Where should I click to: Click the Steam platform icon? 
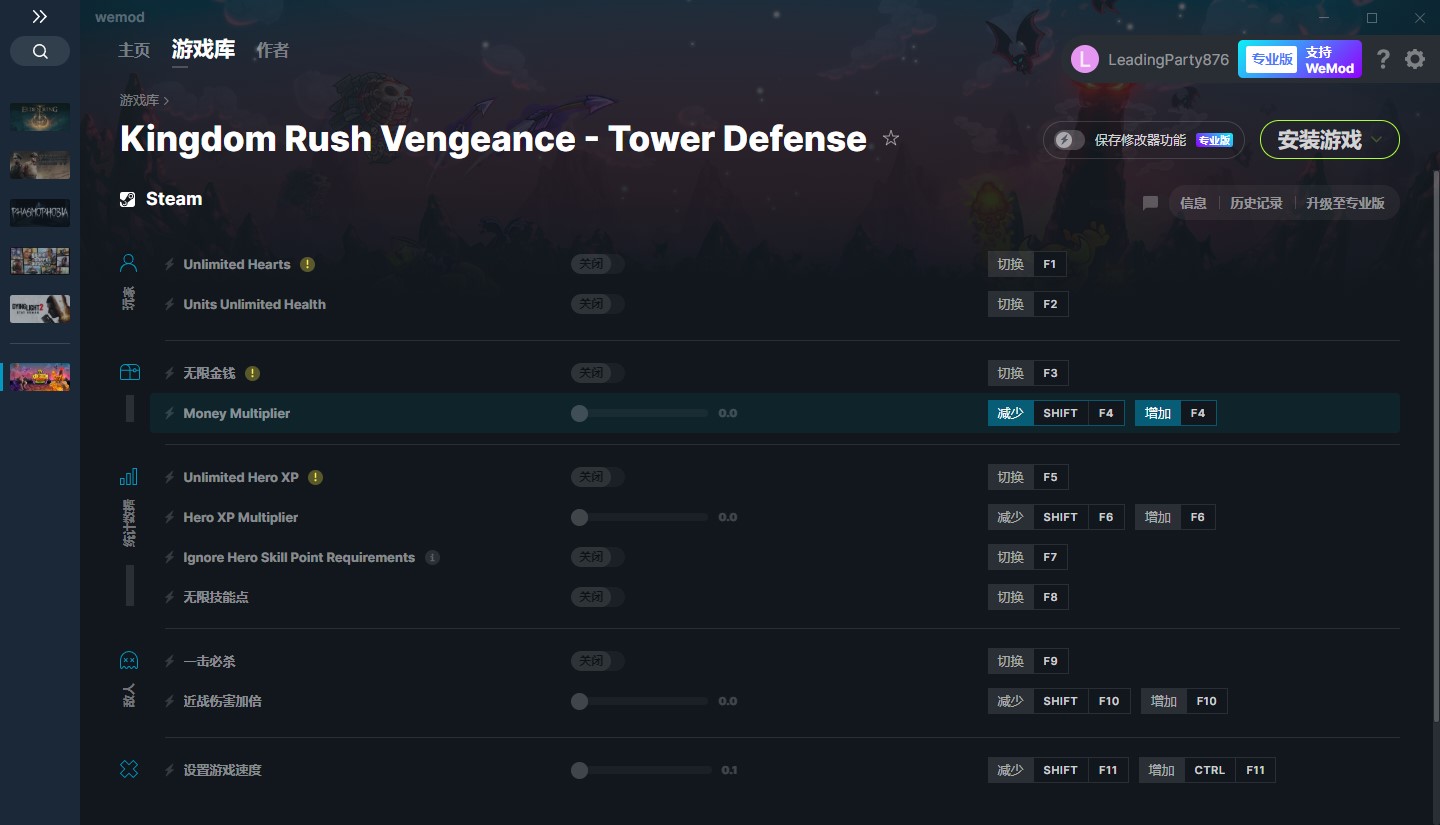click(128, 199)
